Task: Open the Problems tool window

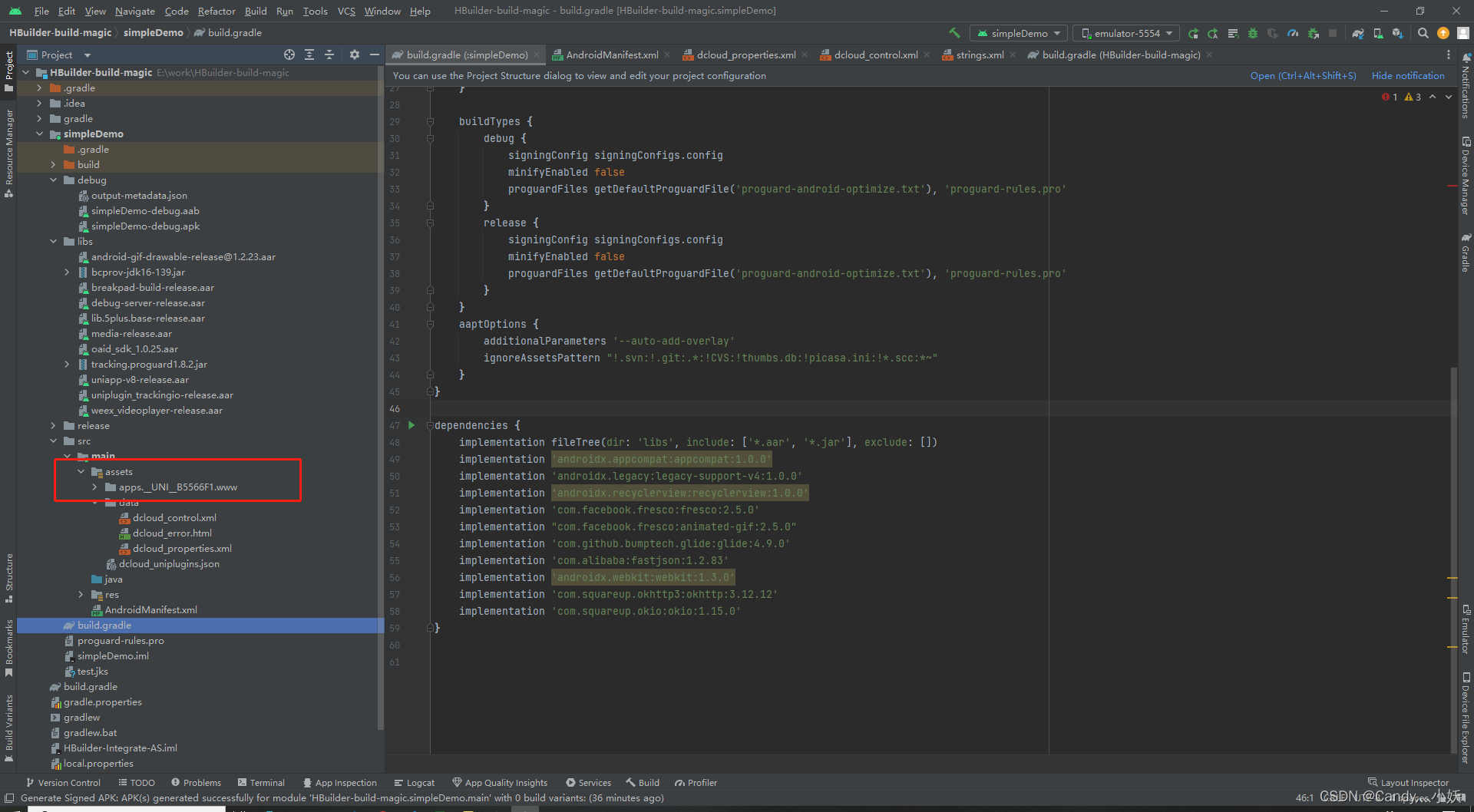Action: click(197, 783)
